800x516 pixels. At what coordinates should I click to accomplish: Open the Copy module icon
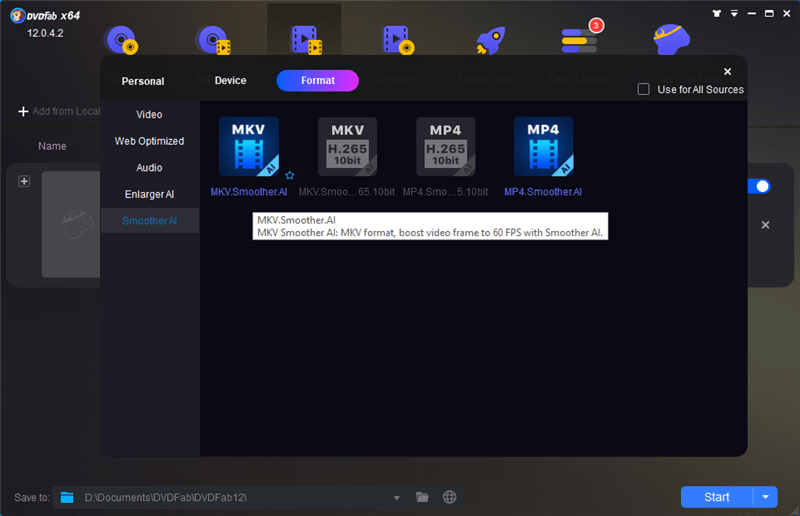coord(121,40)
